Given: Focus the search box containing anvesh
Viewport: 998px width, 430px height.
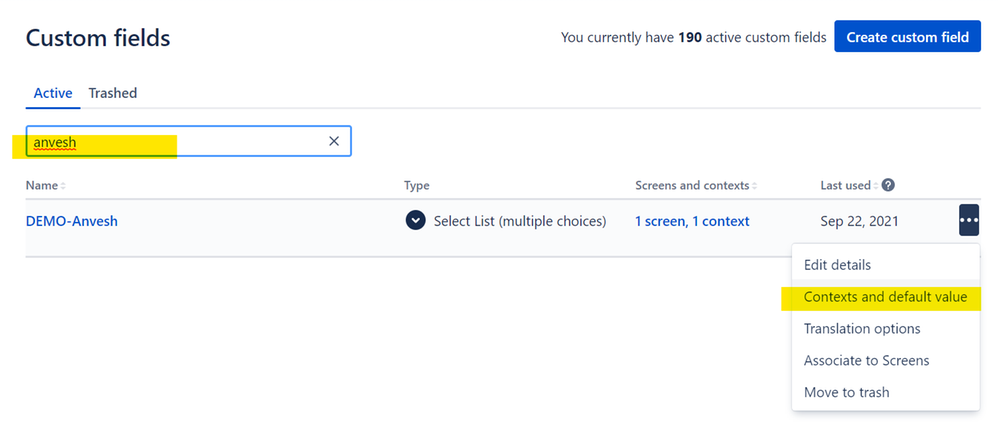Looking at the screenshot, I should coord(188,141).
